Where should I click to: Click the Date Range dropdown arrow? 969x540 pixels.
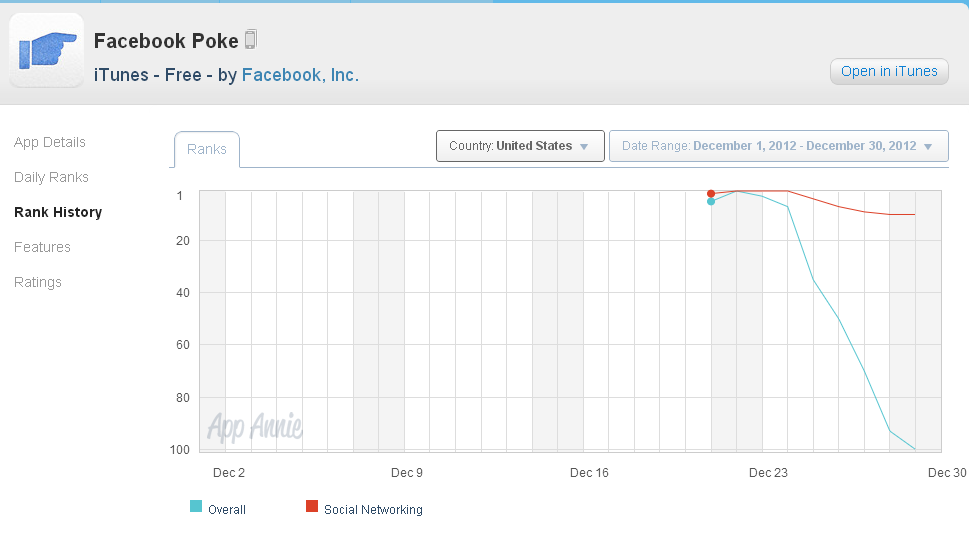[x=928, y=147]
